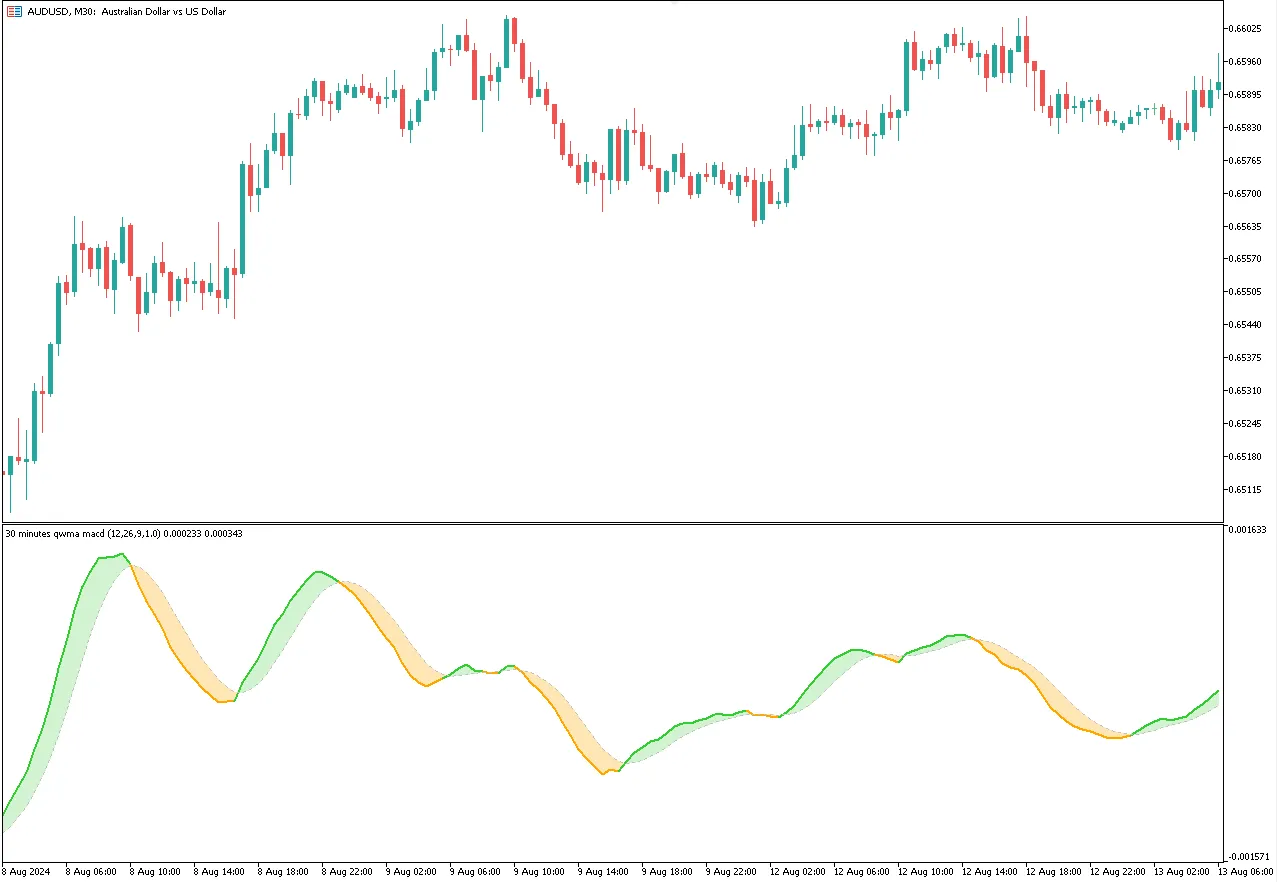Click the 8 Aug 06:00 time label
Screen dimensions: 1277x882
point(91,872)
